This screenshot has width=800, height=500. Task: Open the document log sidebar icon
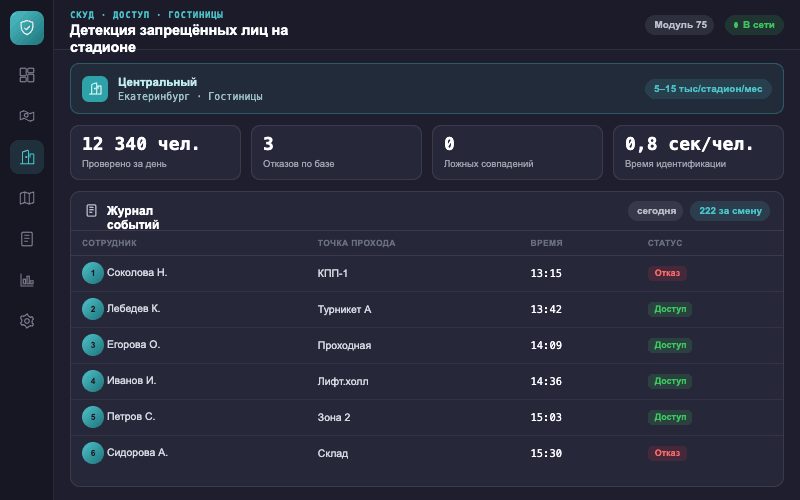point(27,239)
